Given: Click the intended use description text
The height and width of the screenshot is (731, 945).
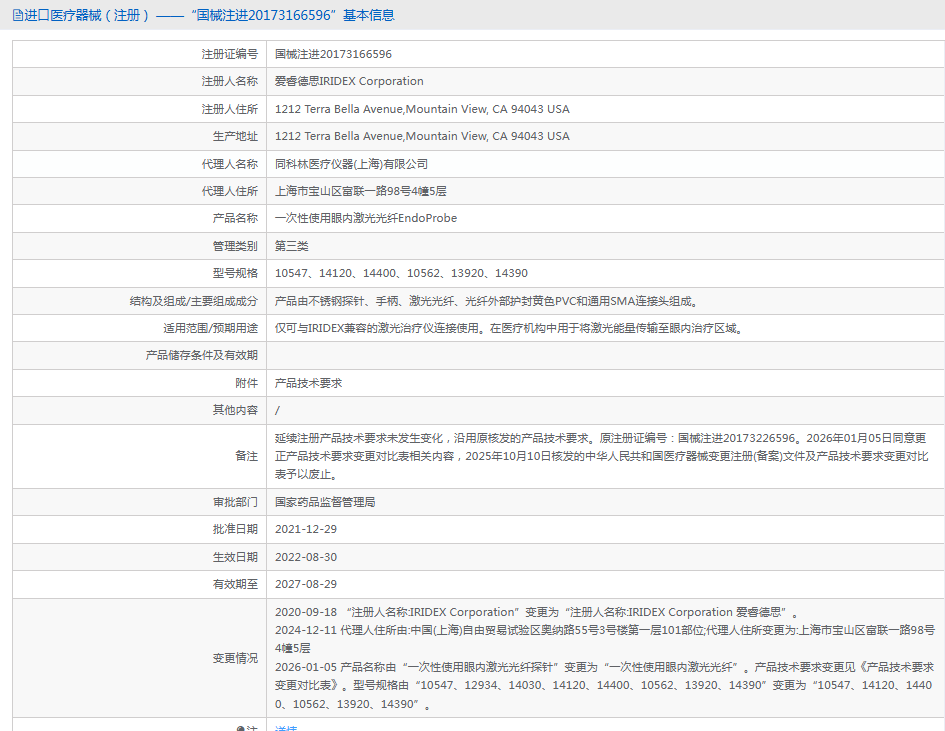Looking at the screenshot, I should pyautogui.click(x=510, y=328).
